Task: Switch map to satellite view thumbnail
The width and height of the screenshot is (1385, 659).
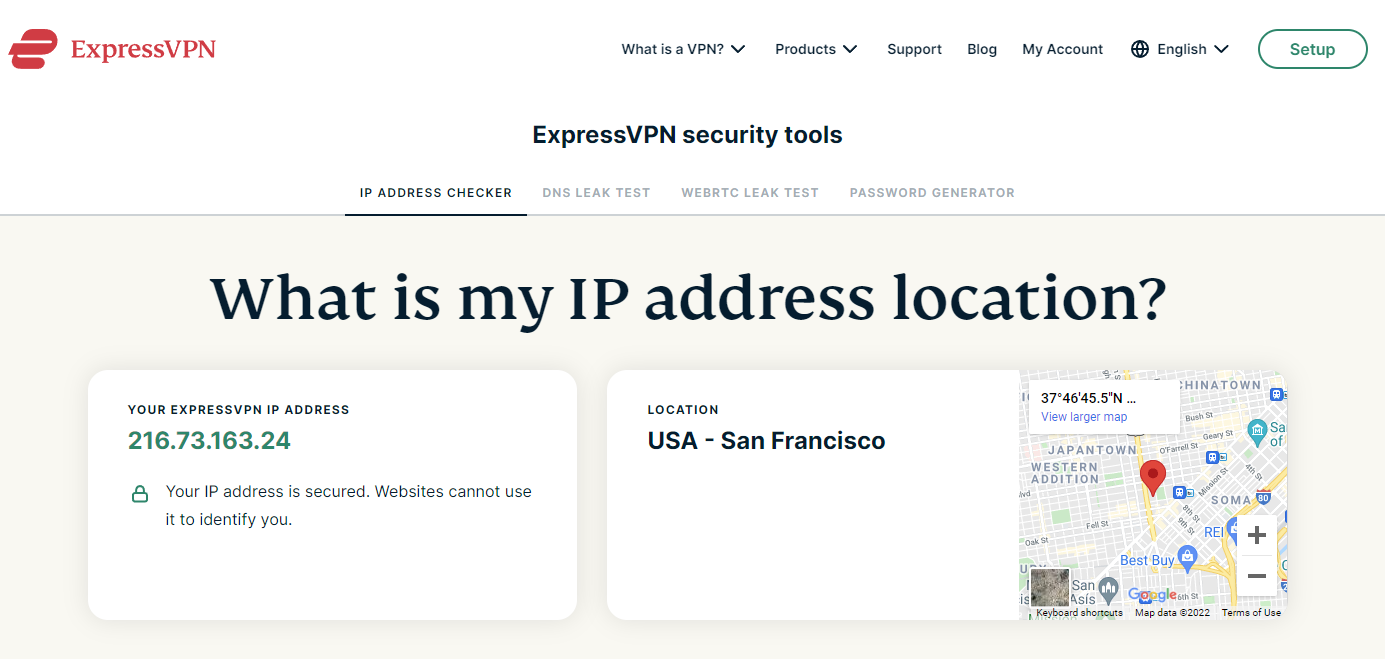Action: click(1050, 588)
